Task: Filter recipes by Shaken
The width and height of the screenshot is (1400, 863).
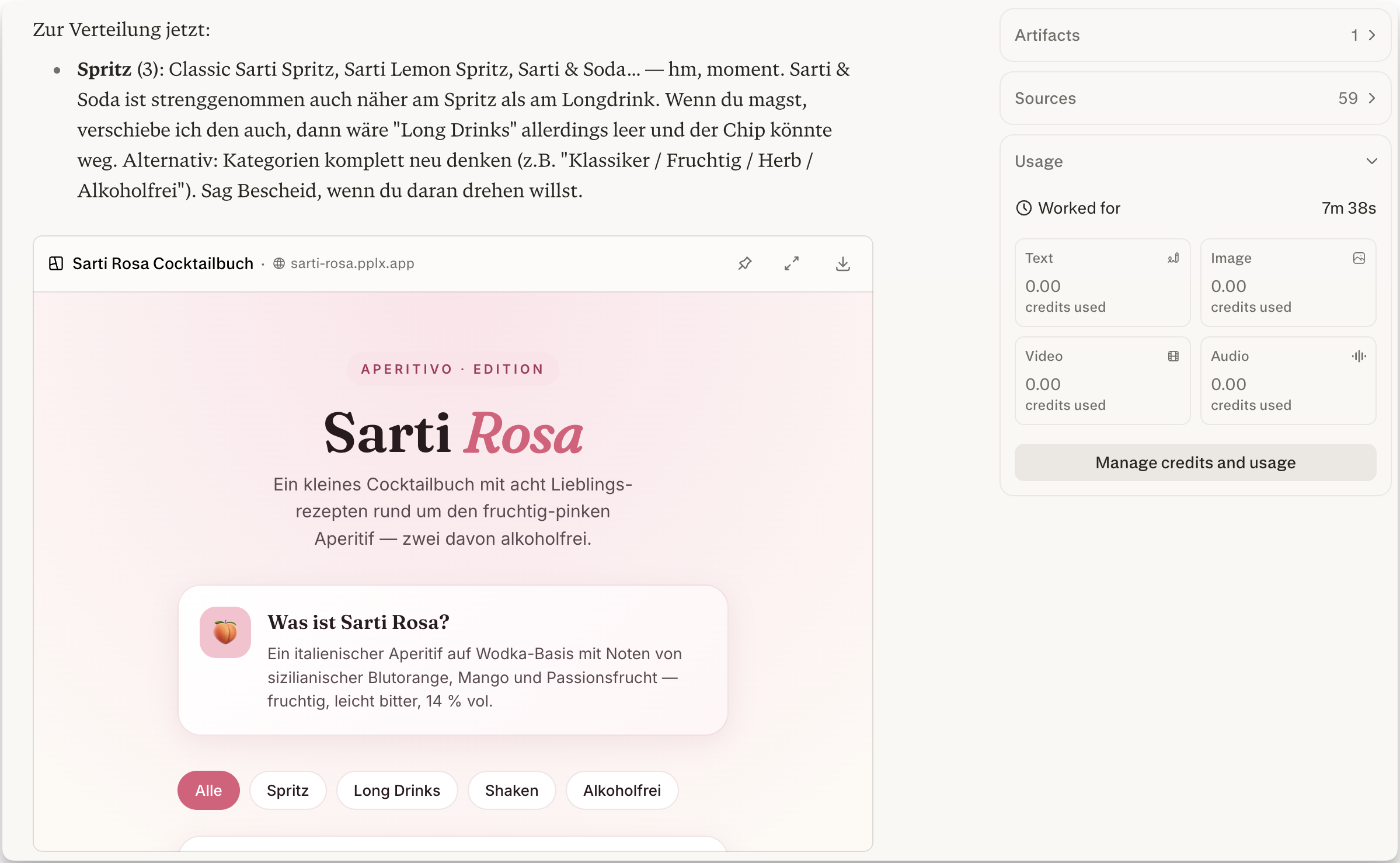Action: [x=512, y=791]
